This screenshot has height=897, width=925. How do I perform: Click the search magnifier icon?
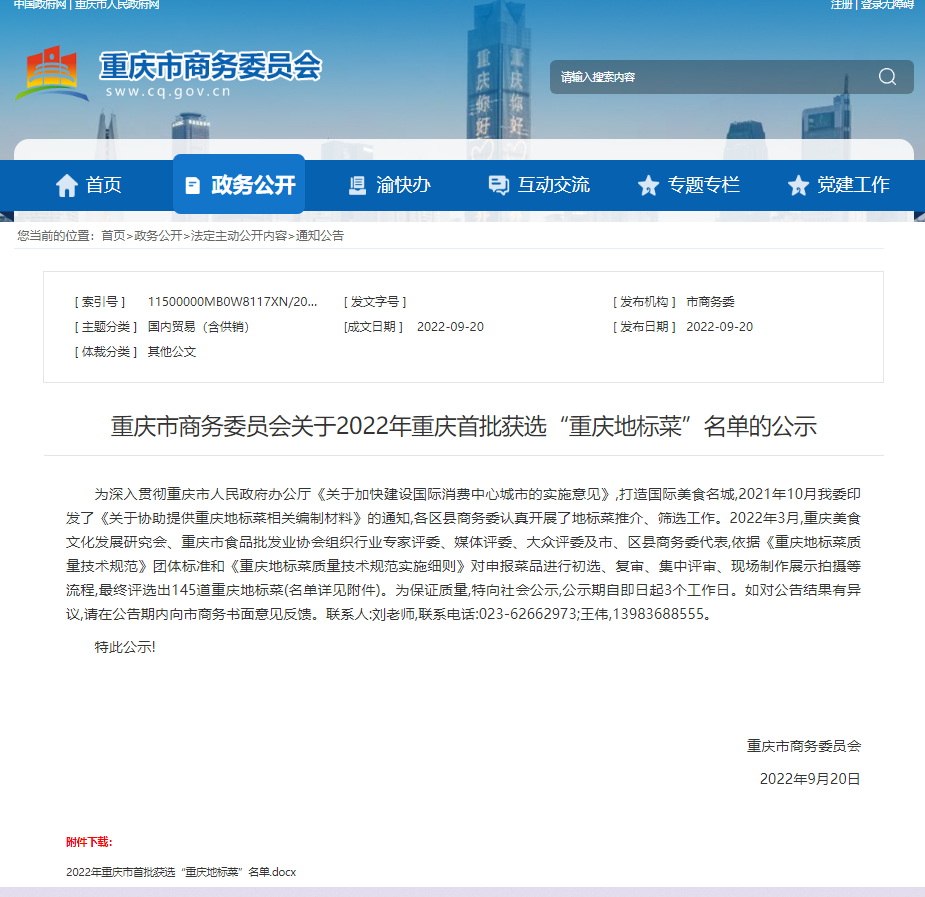887,77
